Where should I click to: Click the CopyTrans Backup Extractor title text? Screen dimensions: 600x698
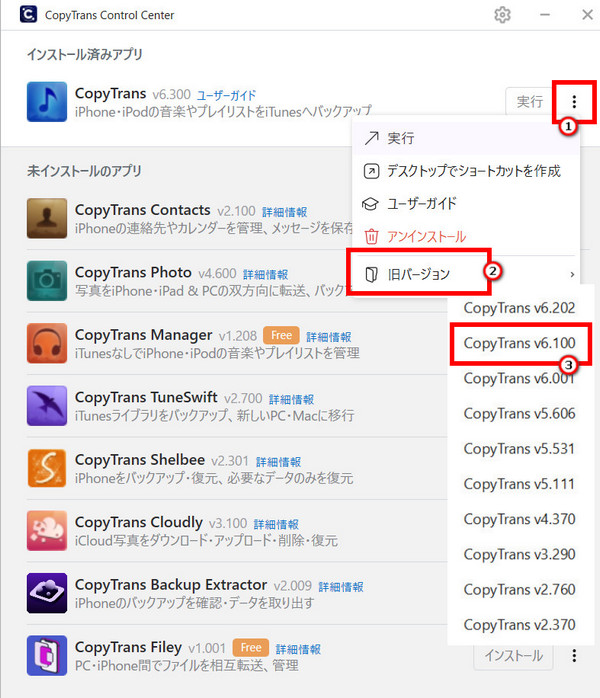click(x=171, y=584)
